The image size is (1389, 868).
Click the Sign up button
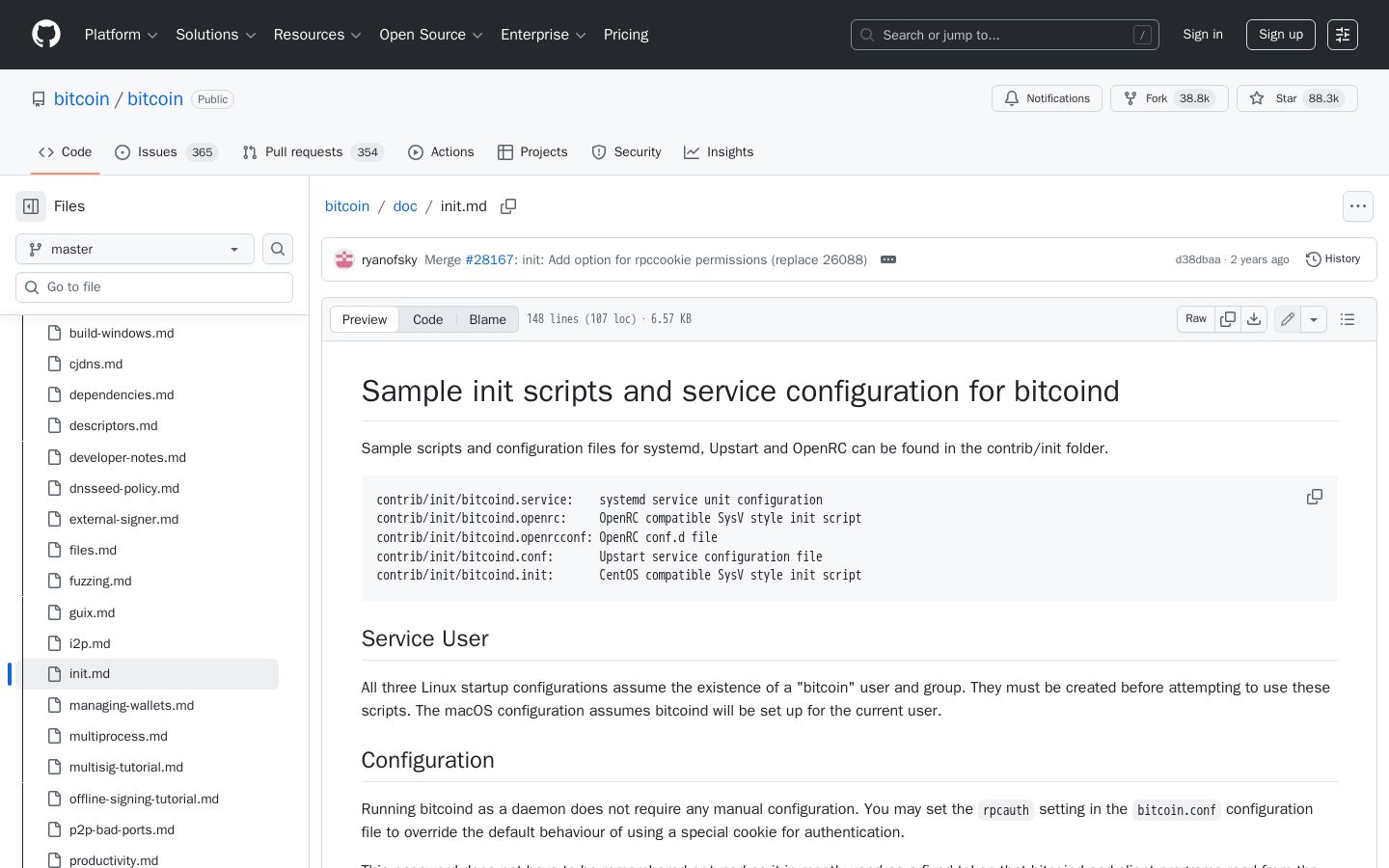pyautogui.click(x=1281, y=35)
